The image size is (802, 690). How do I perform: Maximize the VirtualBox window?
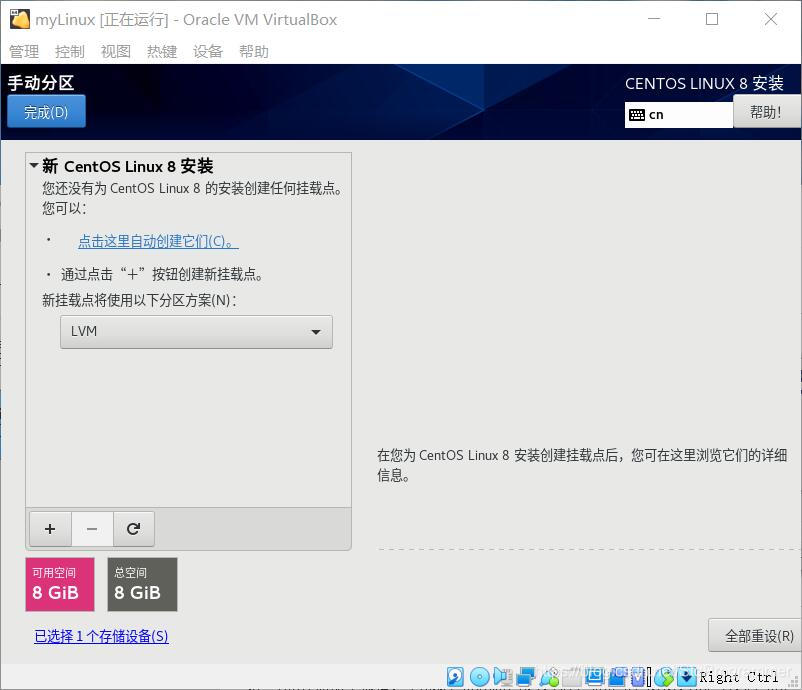(712, 19)
